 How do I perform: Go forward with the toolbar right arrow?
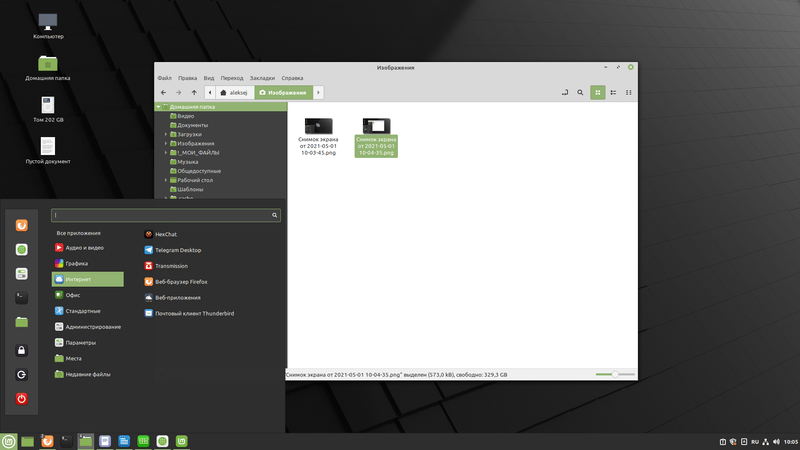179,92
